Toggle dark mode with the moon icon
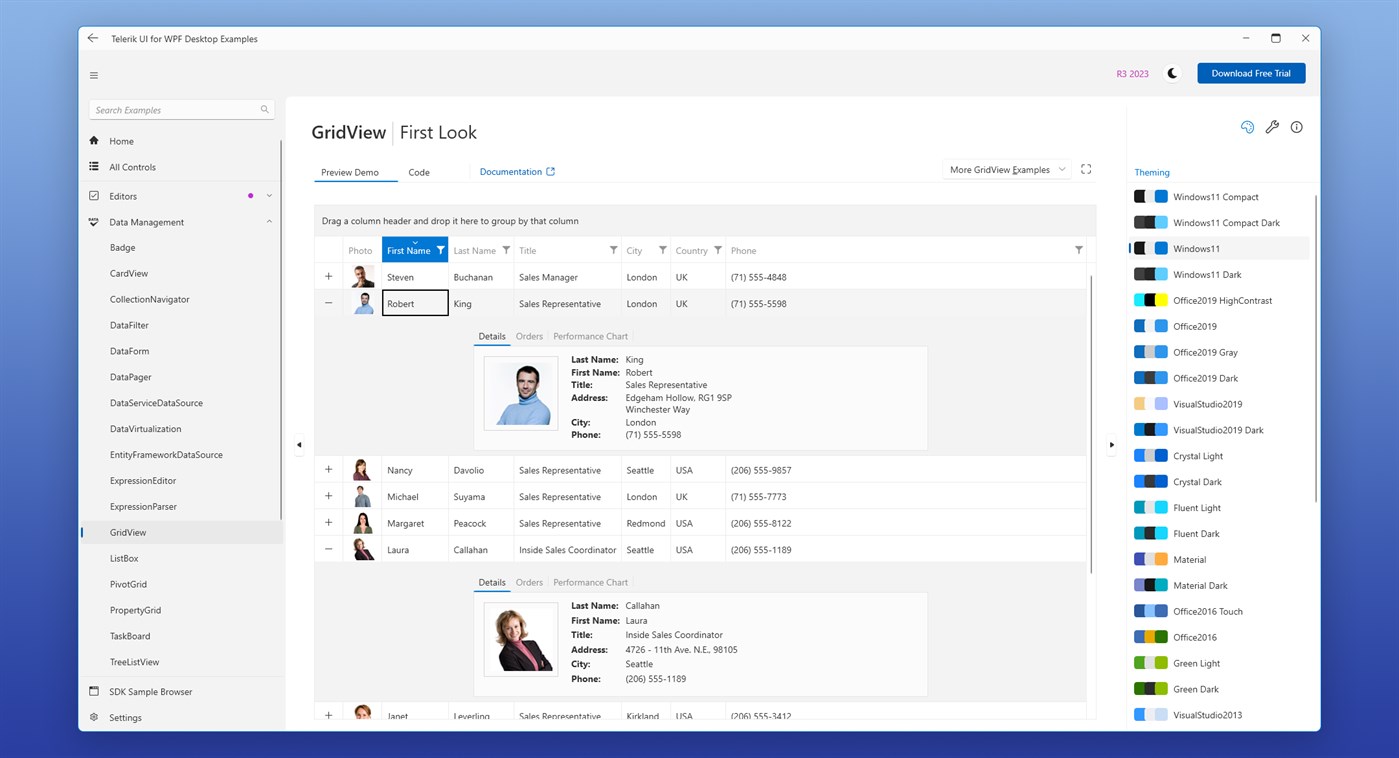Viewport: 1399px width, 758px height. (x=1172, y=72)
